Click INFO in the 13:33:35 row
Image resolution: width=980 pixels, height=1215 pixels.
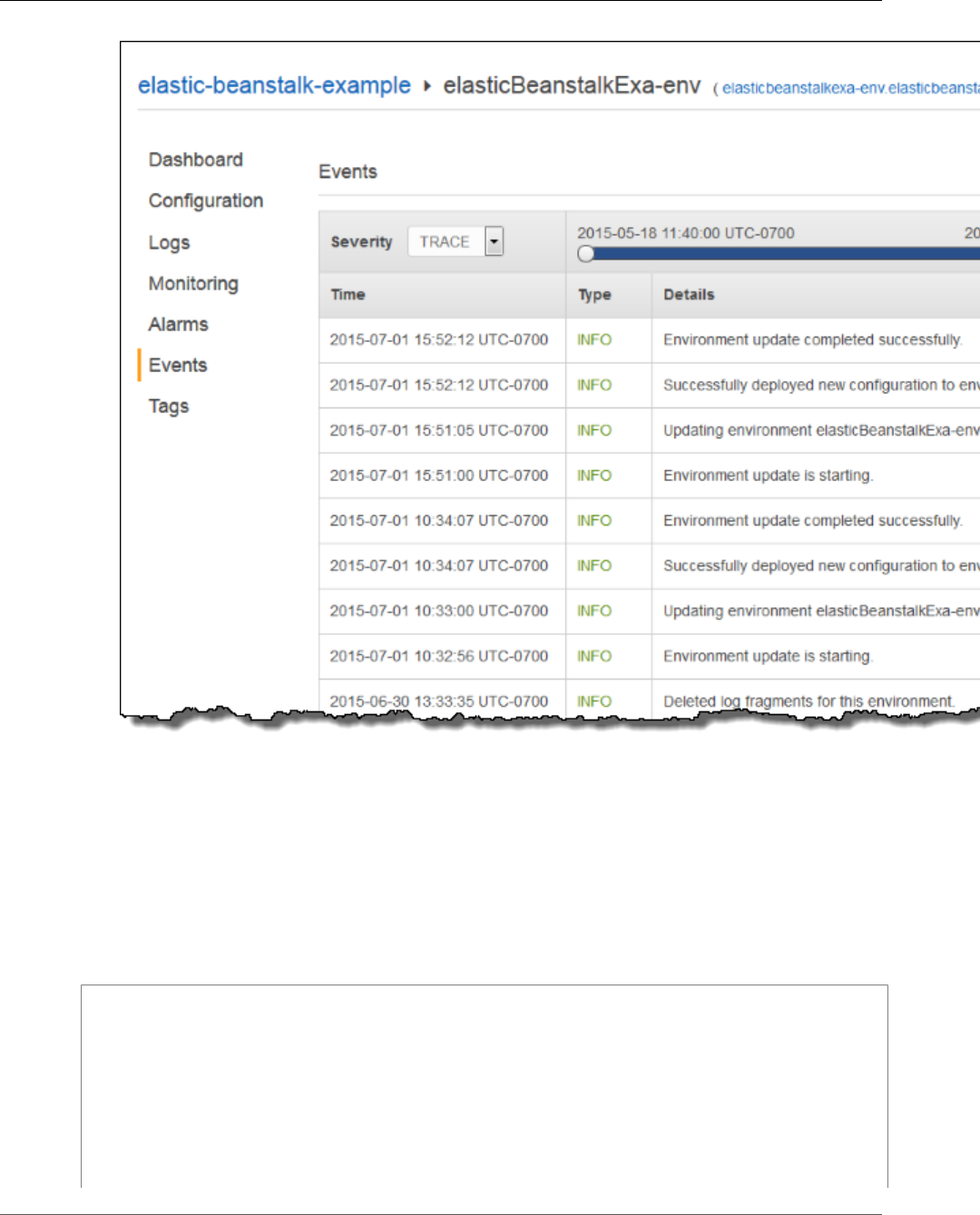594,701
